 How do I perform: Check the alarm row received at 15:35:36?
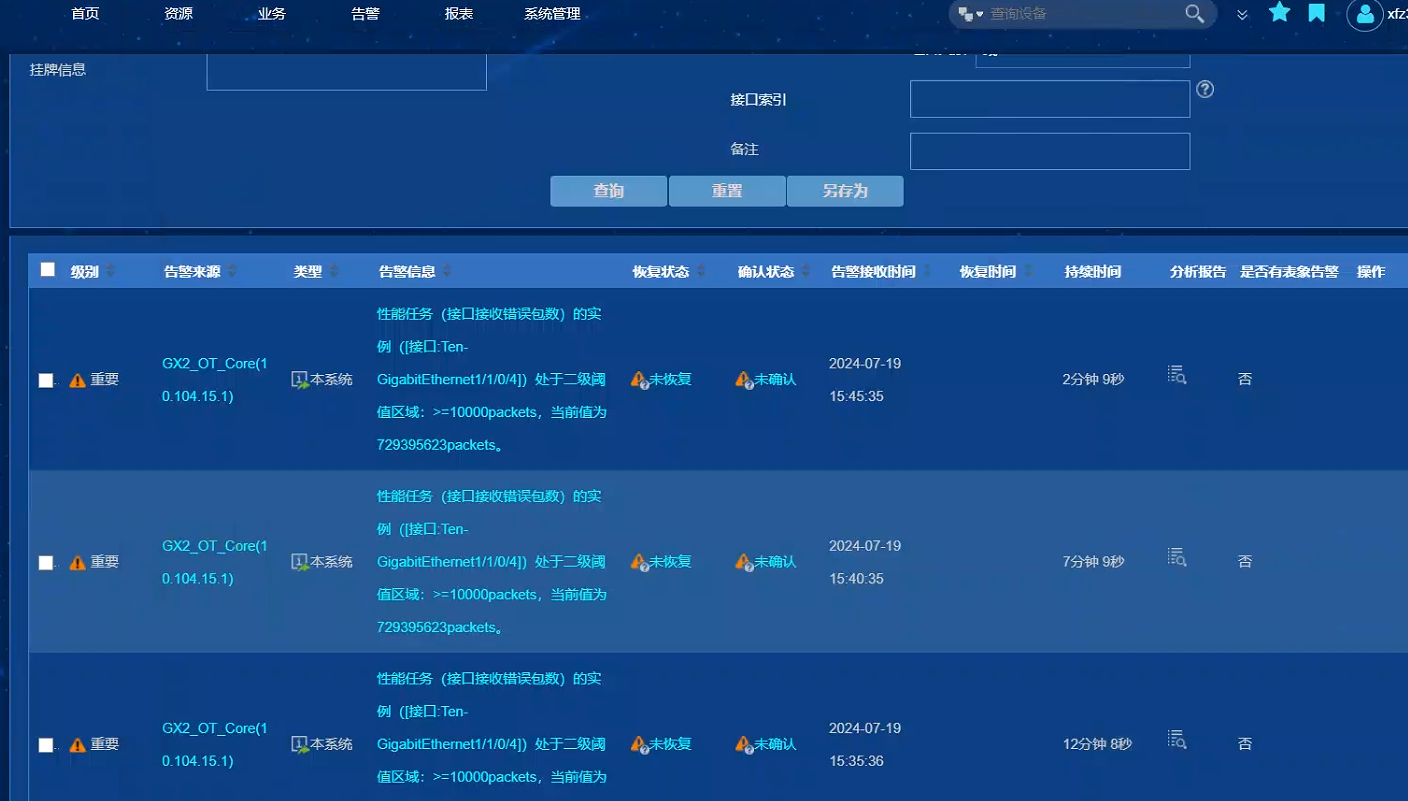tap(45, 745)
